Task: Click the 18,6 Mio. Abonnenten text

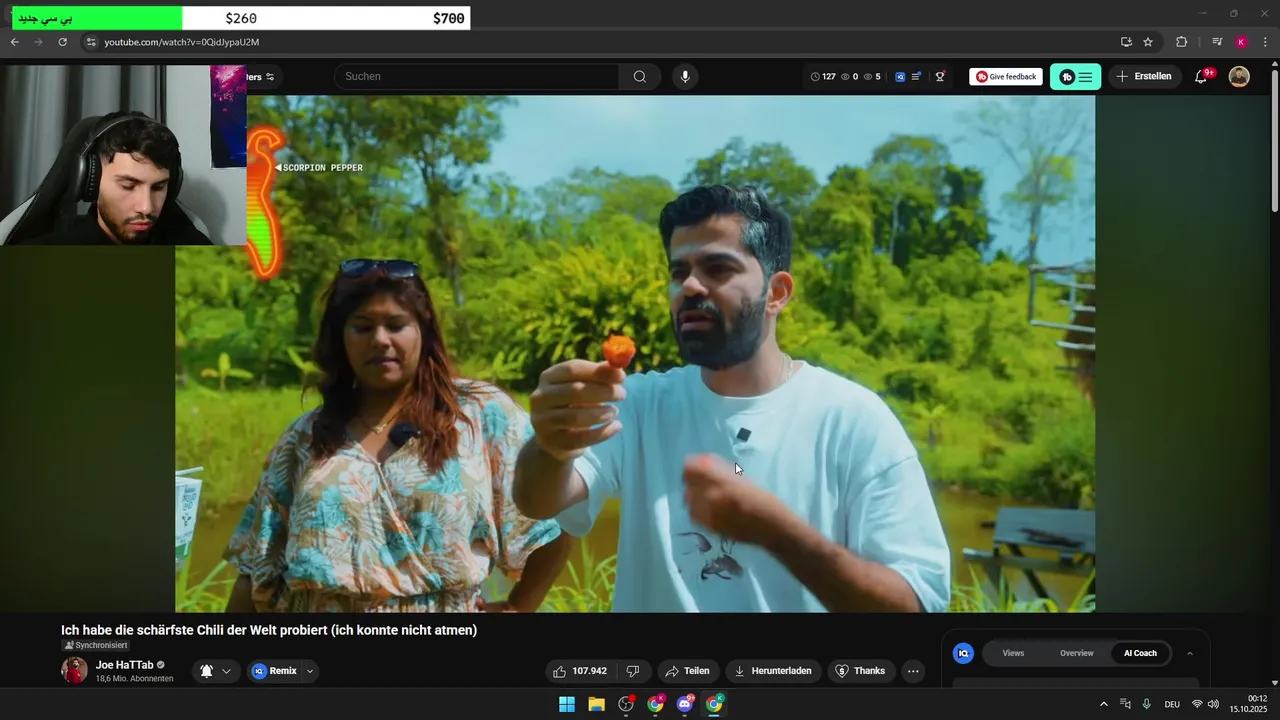Action: click(x=134, y=679)
